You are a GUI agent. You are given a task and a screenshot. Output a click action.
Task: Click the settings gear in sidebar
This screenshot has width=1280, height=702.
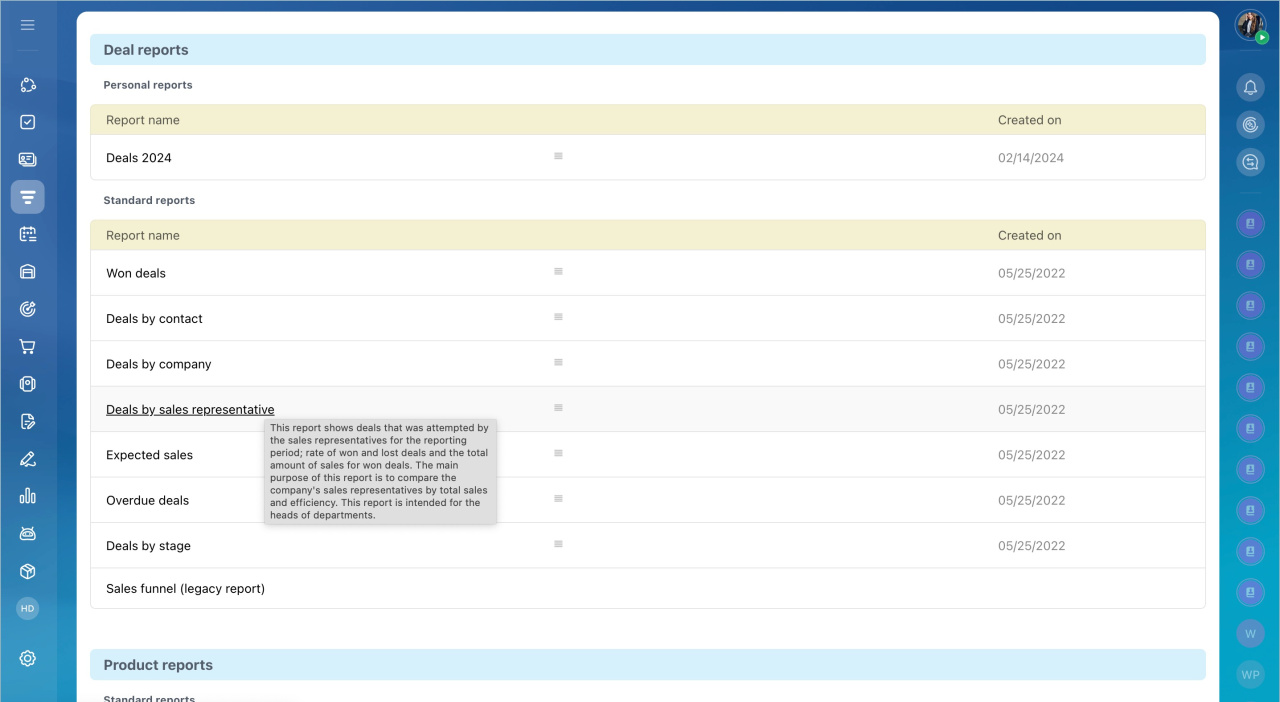27,658
